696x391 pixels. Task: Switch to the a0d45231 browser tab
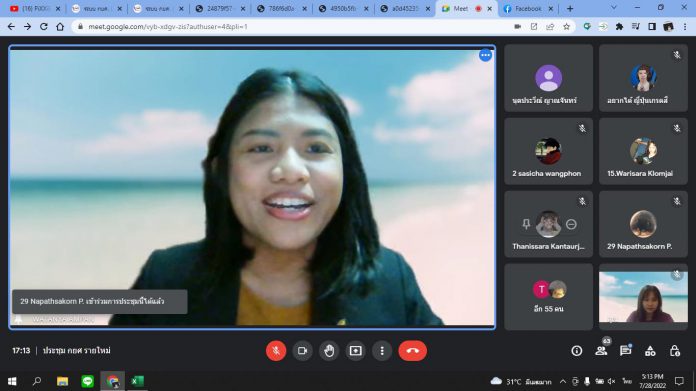[x=405, y=8]
